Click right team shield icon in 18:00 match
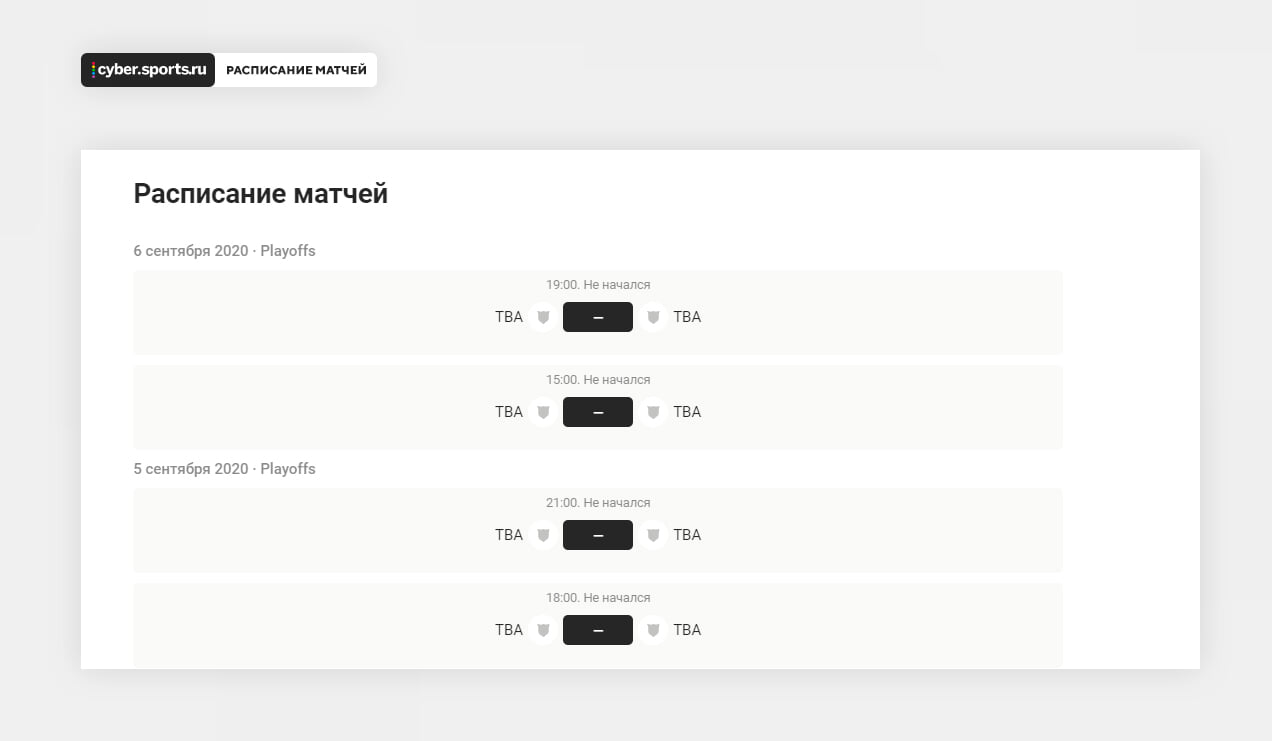The image size is (1272, 741). [x=653, y=630]
